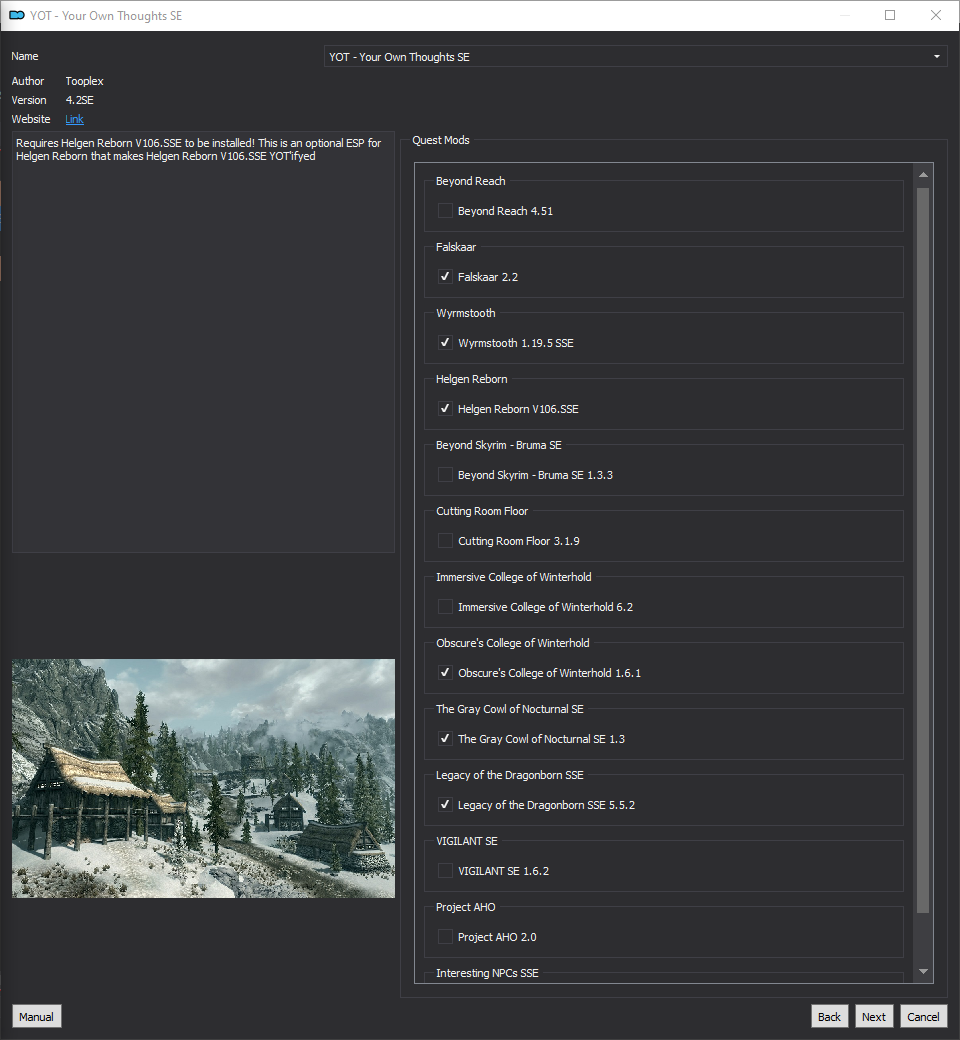
Task: Click the Falskaar group title
Action: 456,247
